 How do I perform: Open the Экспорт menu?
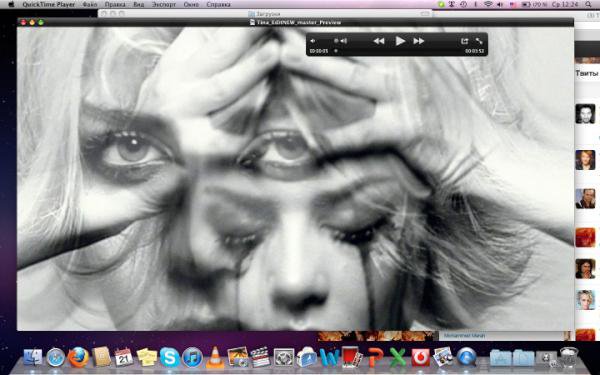[x=164, y=5]
